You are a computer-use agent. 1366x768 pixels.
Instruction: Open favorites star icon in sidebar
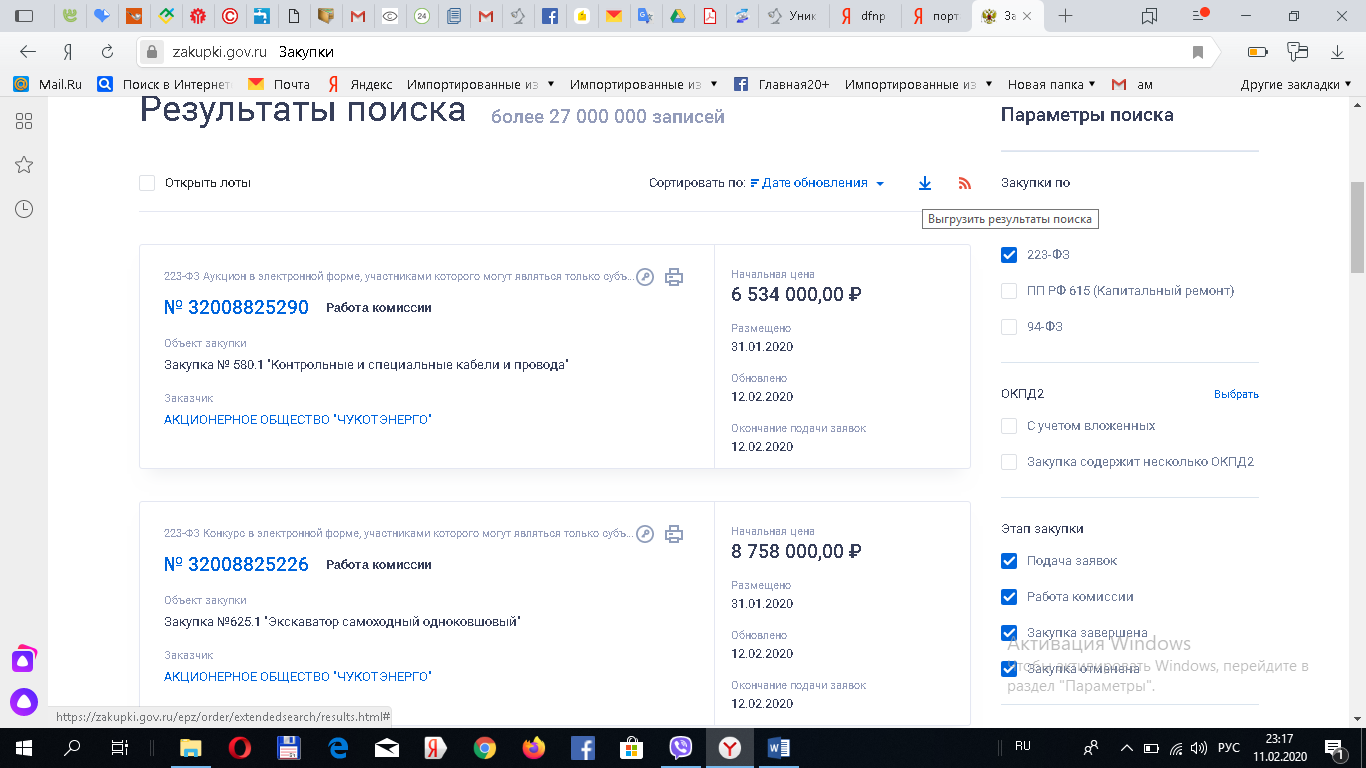pos(24,165)
